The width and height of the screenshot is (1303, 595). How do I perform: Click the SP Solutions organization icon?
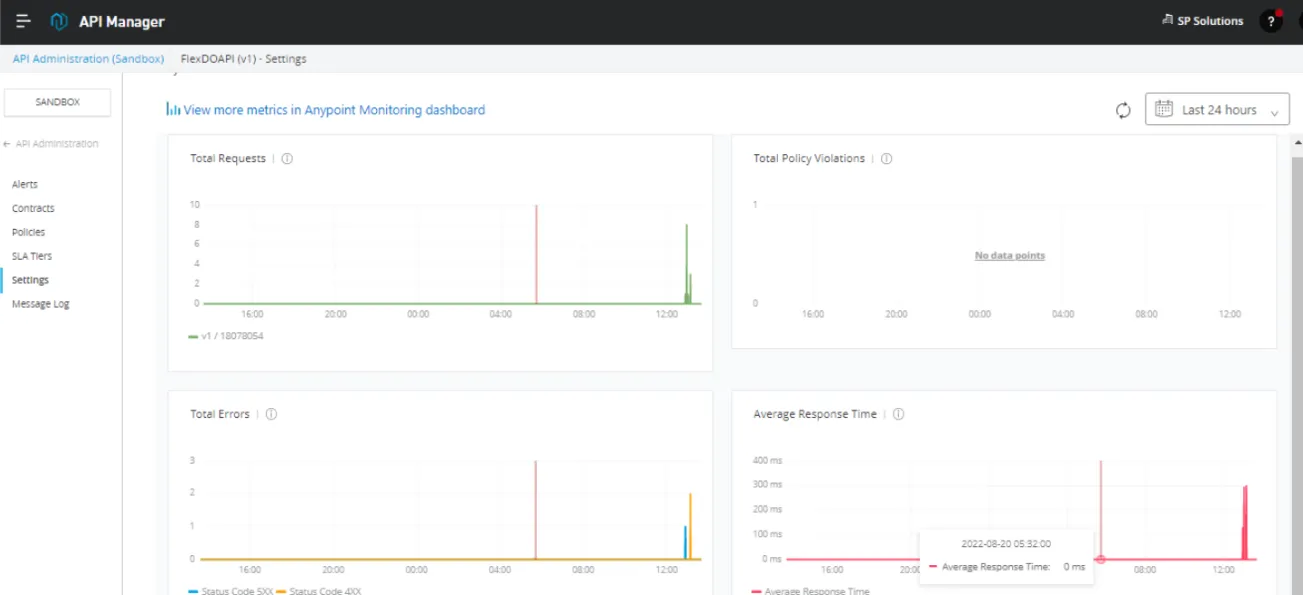click(x=1168, y=20)
